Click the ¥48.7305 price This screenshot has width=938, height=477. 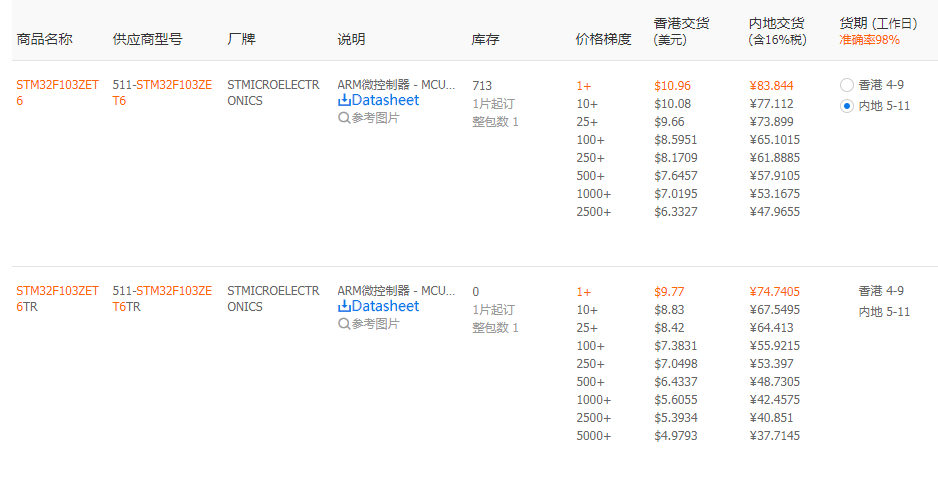[x=775, y=381]
